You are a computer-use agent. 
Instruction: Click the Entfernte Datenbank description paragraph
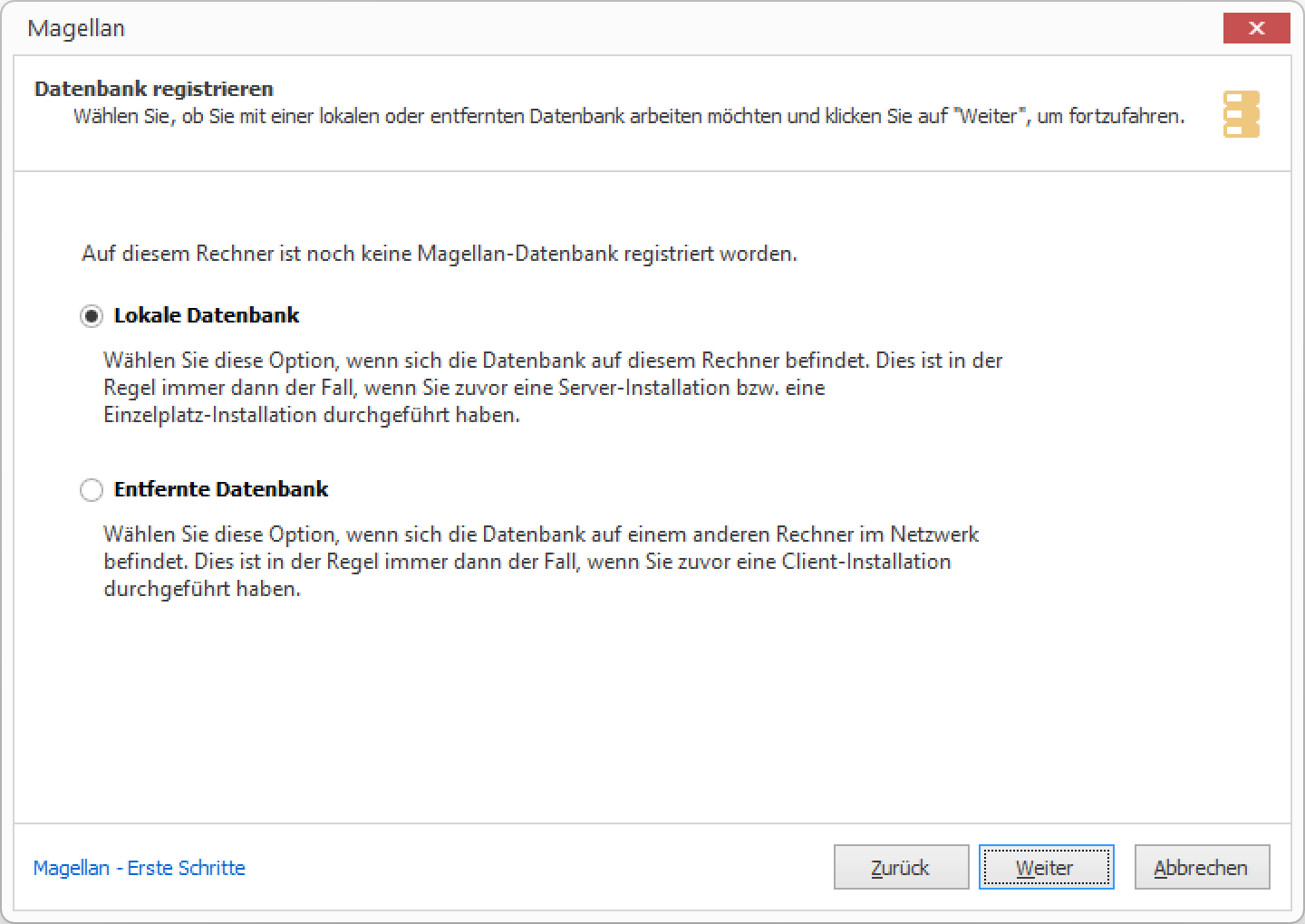tap(541, 562)
